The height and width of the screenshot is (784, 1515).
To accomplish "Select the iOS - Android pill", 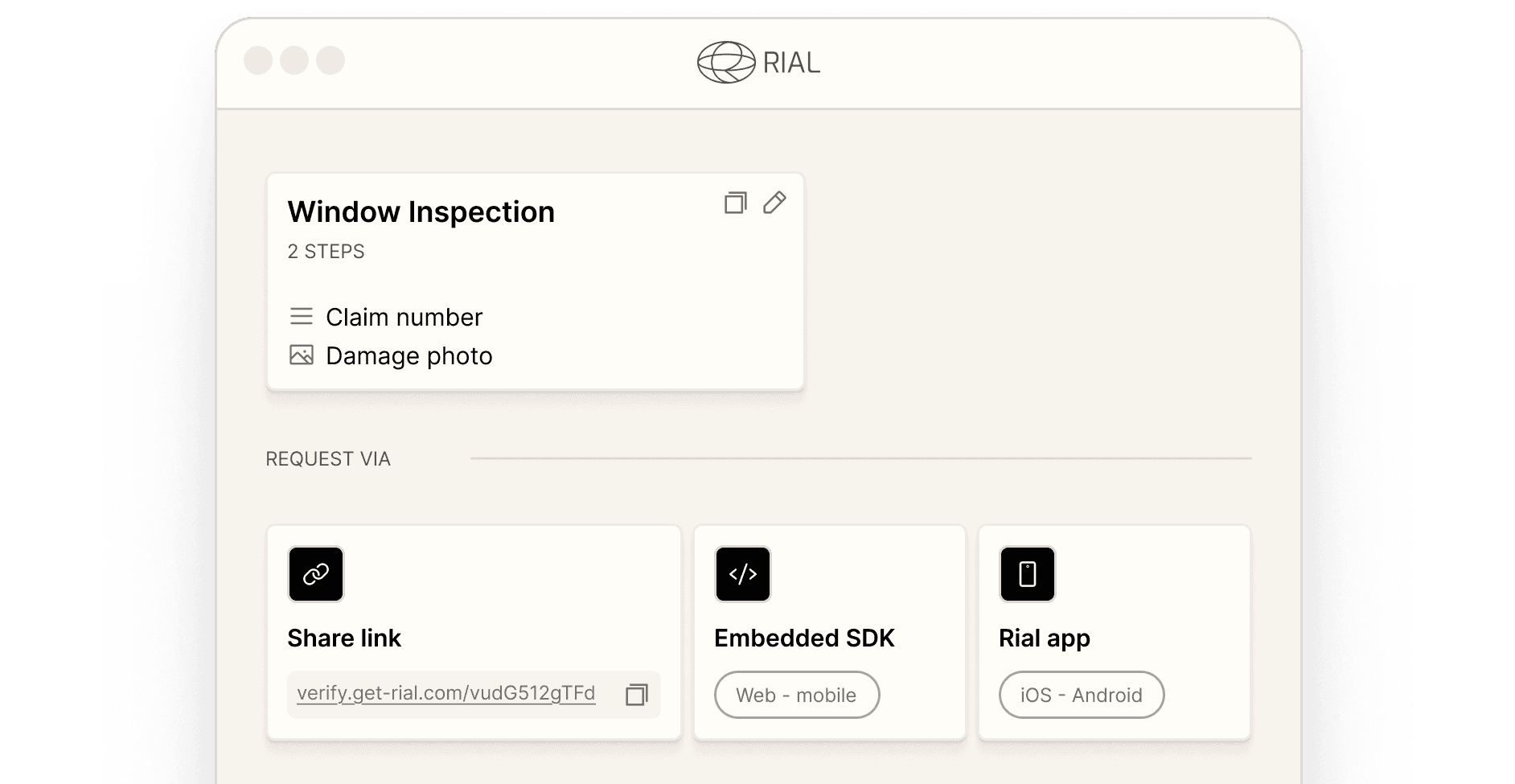I will [1082, 695].
